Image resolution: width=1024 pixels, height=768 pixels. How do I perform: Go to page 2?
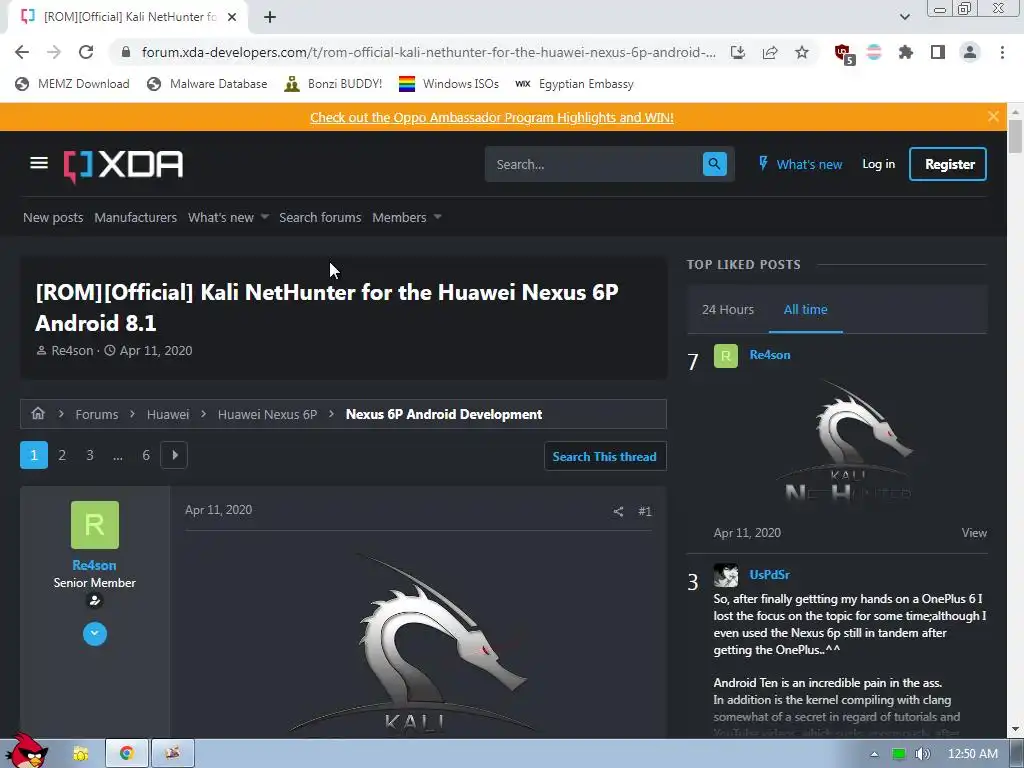62,455
